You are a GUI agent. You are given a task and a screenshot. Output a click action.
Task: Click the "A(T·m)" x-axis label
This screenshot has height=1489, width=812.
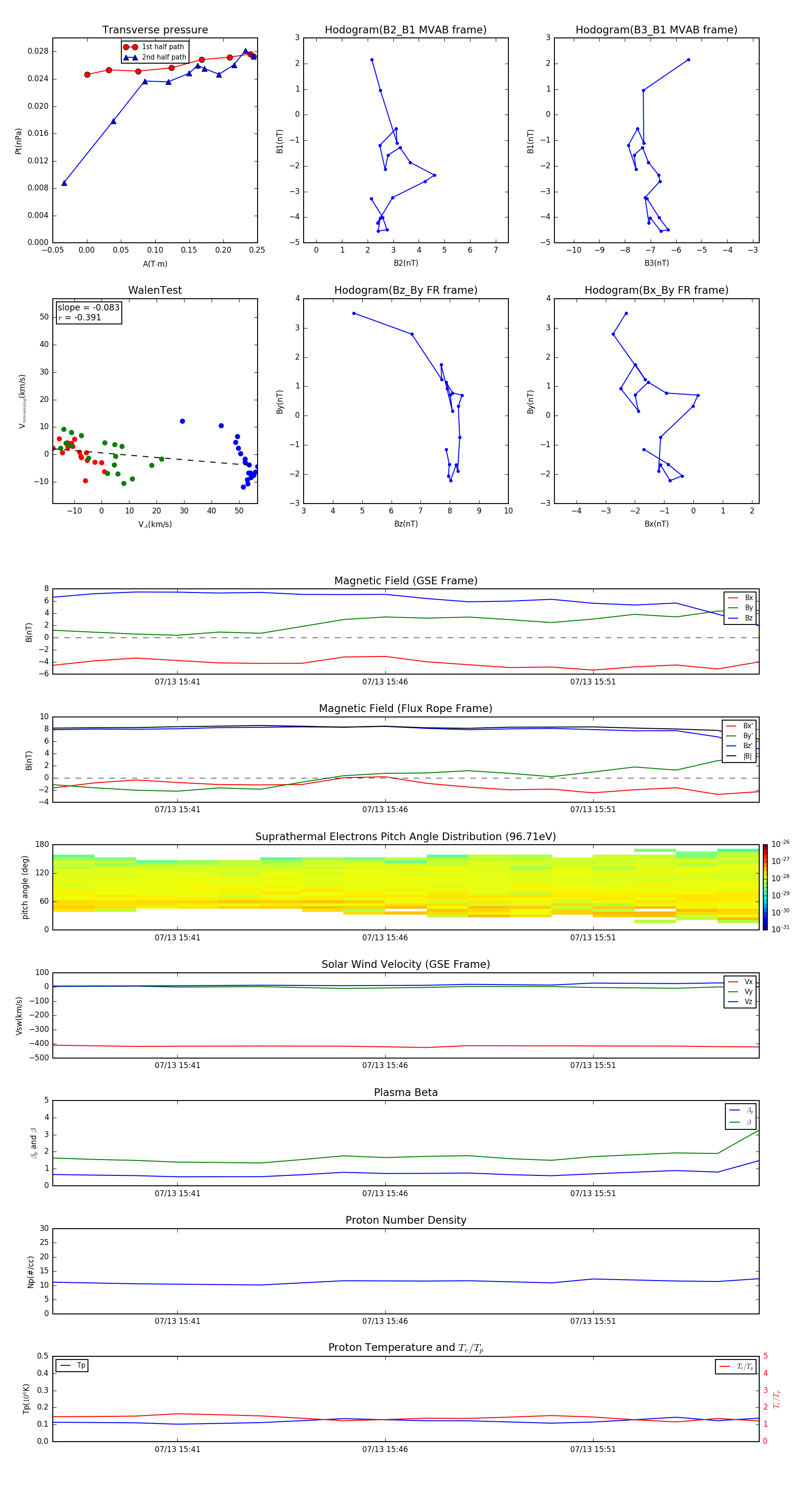coord(155,264)
